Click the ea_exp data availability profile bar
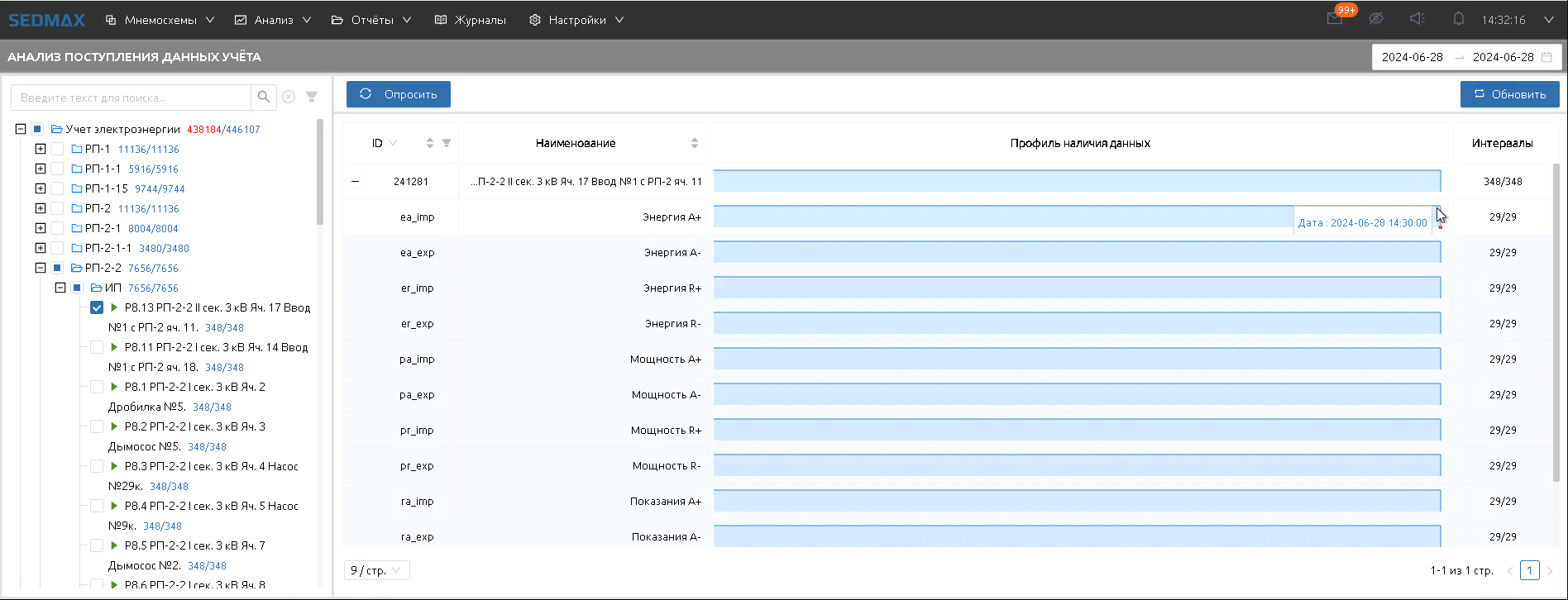The image size is (1568, 600). tap(1077, 252)
